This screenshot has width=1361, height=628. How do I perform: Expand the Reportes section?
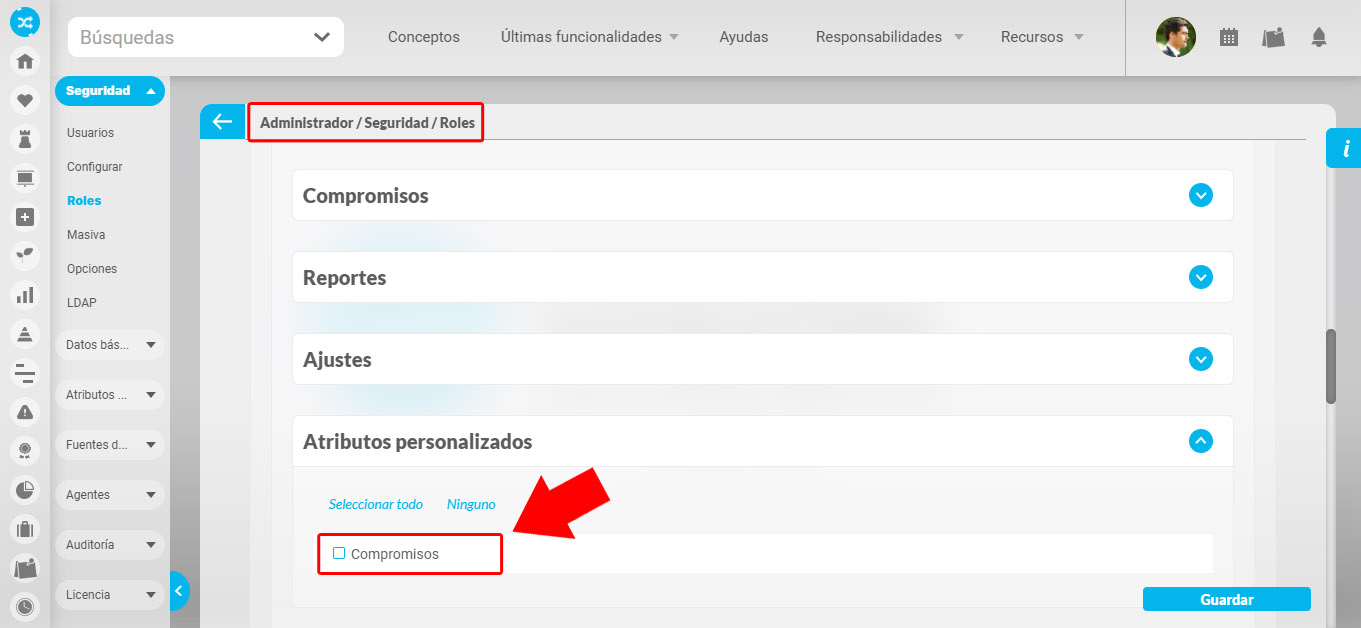[1200, 277]
